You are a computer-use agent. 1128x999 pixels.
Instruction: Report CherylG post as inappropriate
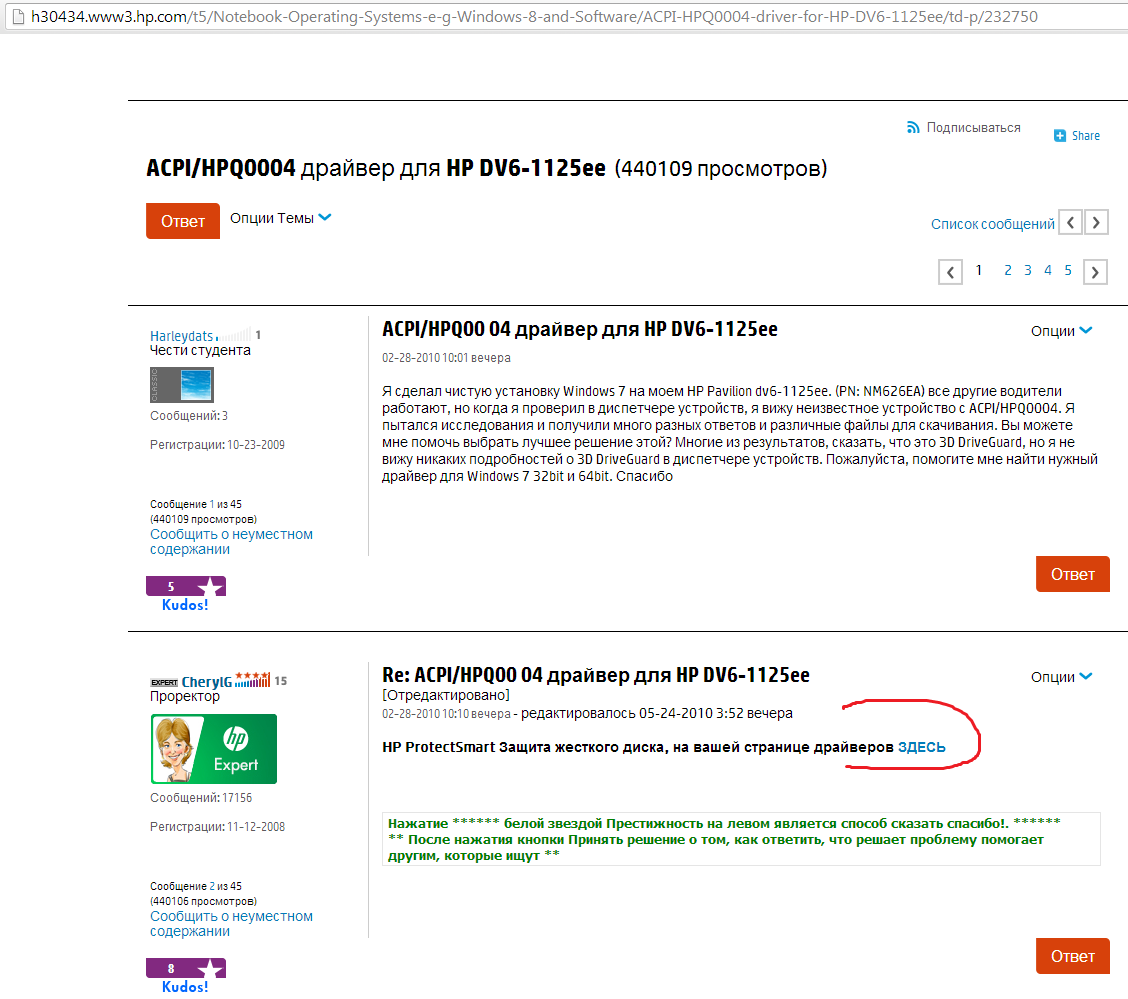(231, 923)
